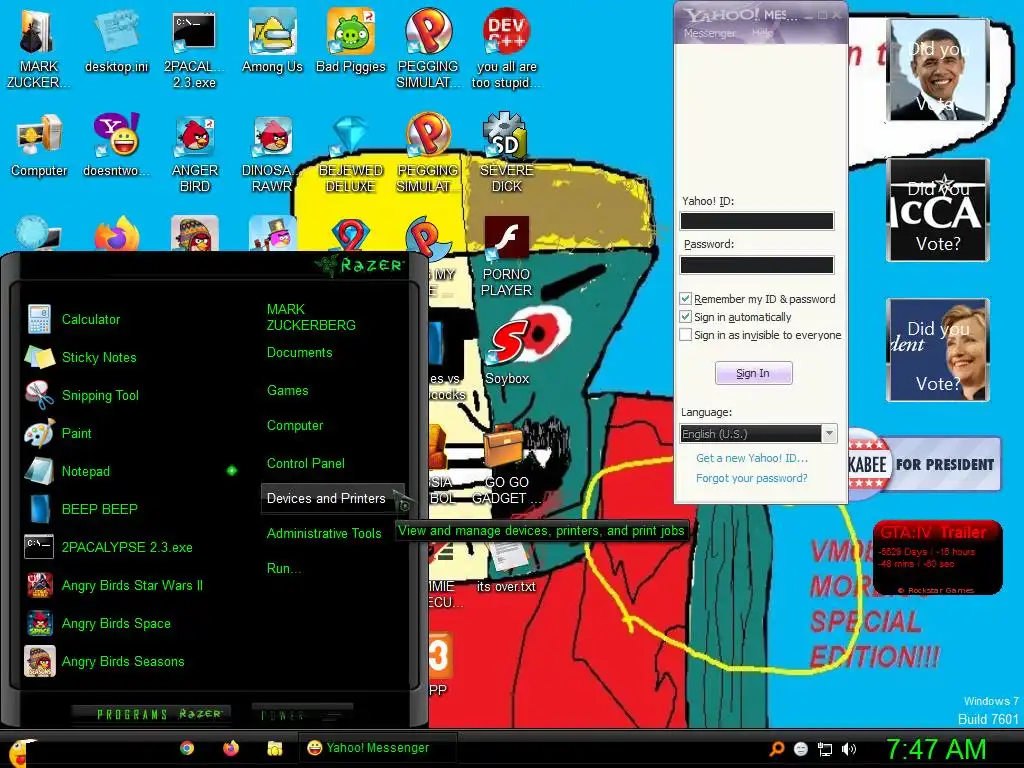Open Among Us desktop shortcut

(272, 42)
